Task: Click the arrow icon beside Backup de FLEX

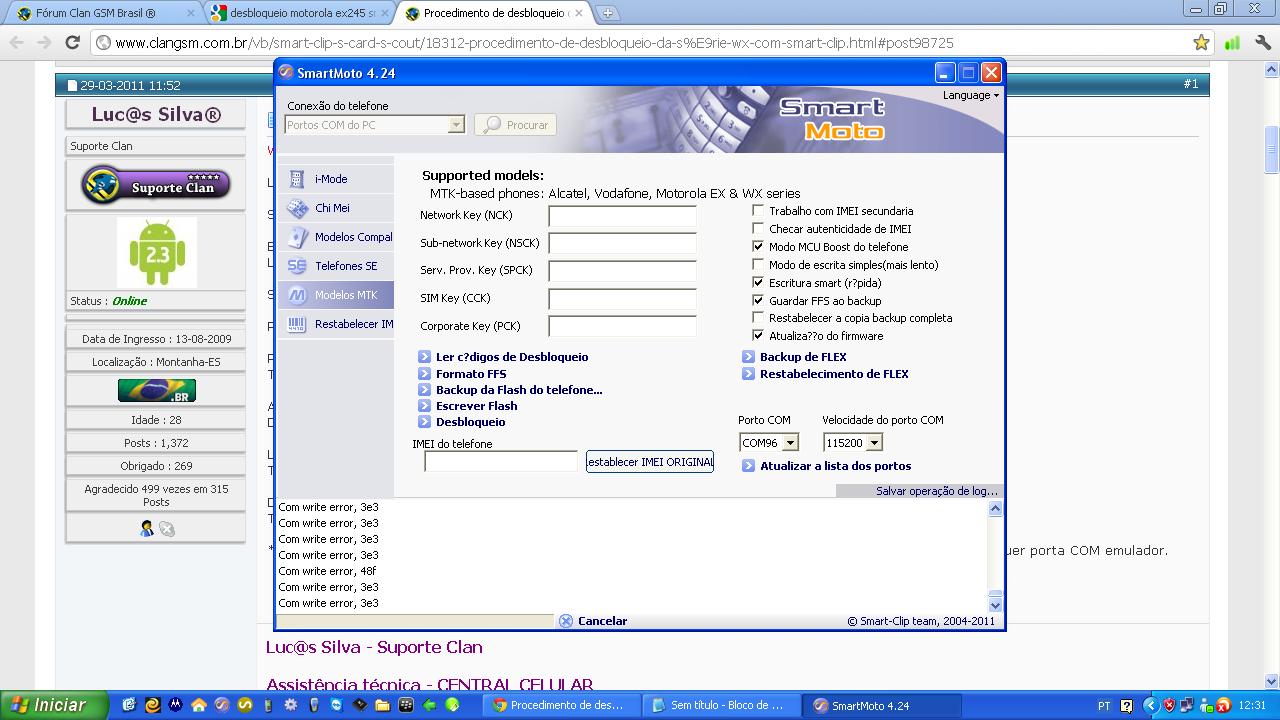Action: pos(749,357)
